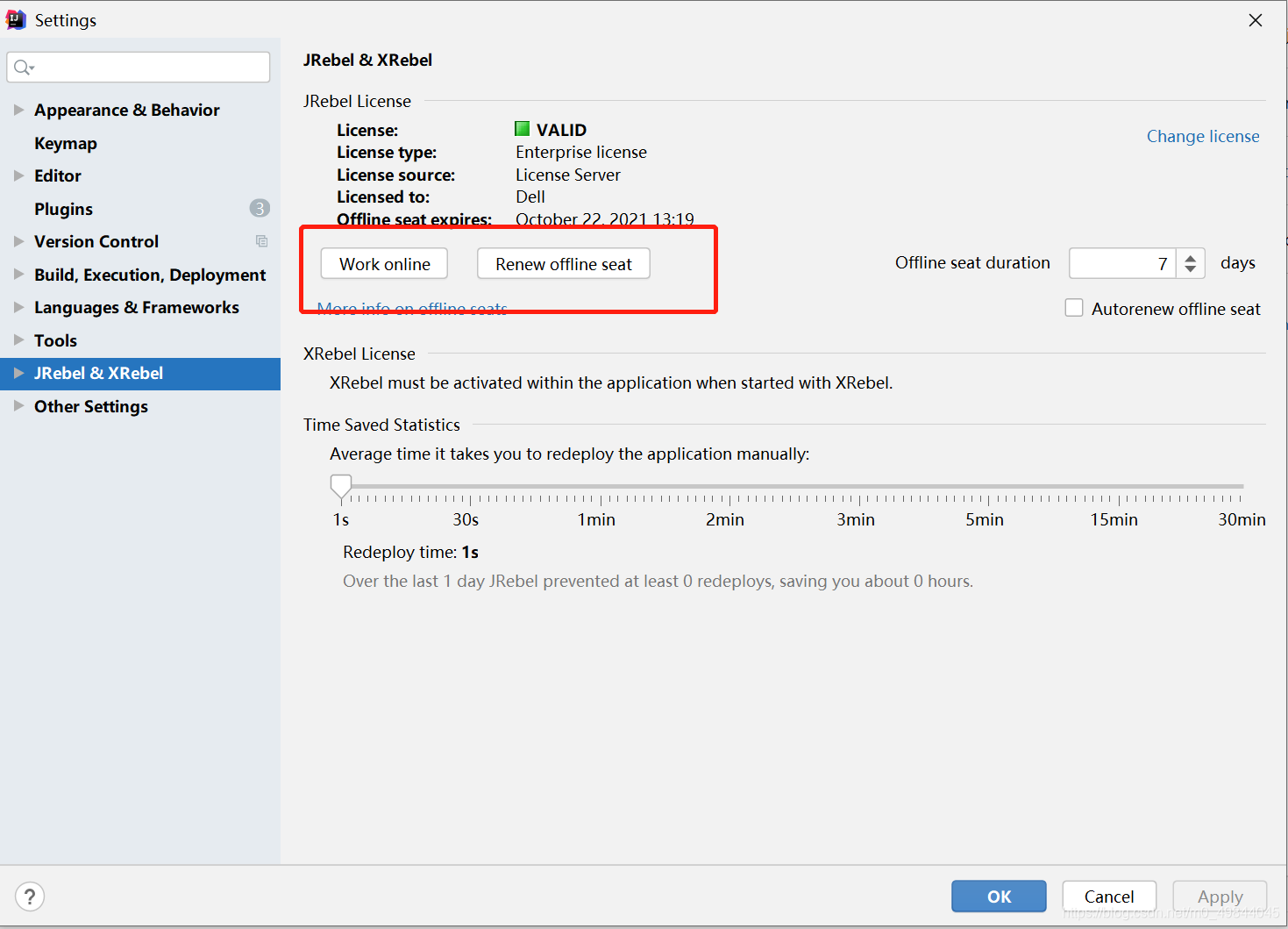Close the Settings dialog
The image size is (1288, 929).
(x=1256, y=20)
